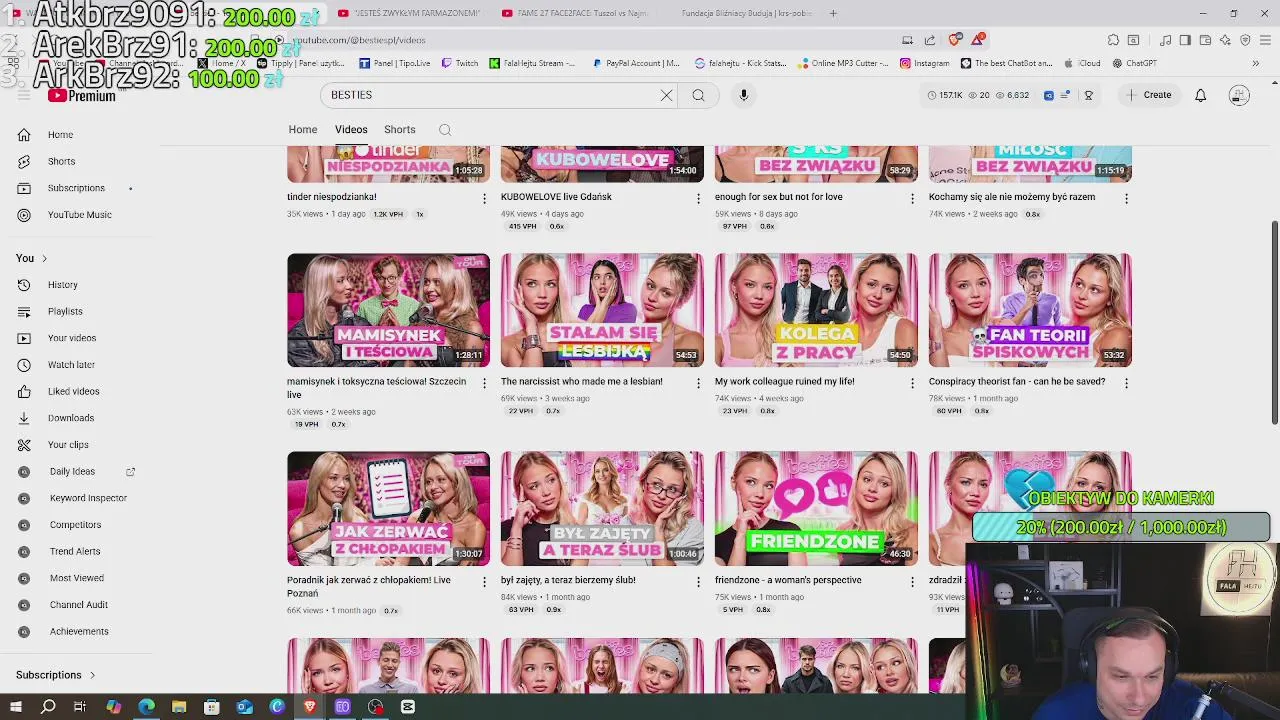The height and width of the screenshot is (720, 1280).
Task: Switch to the channel Shorts tab
Action: [x=399, y=130]
